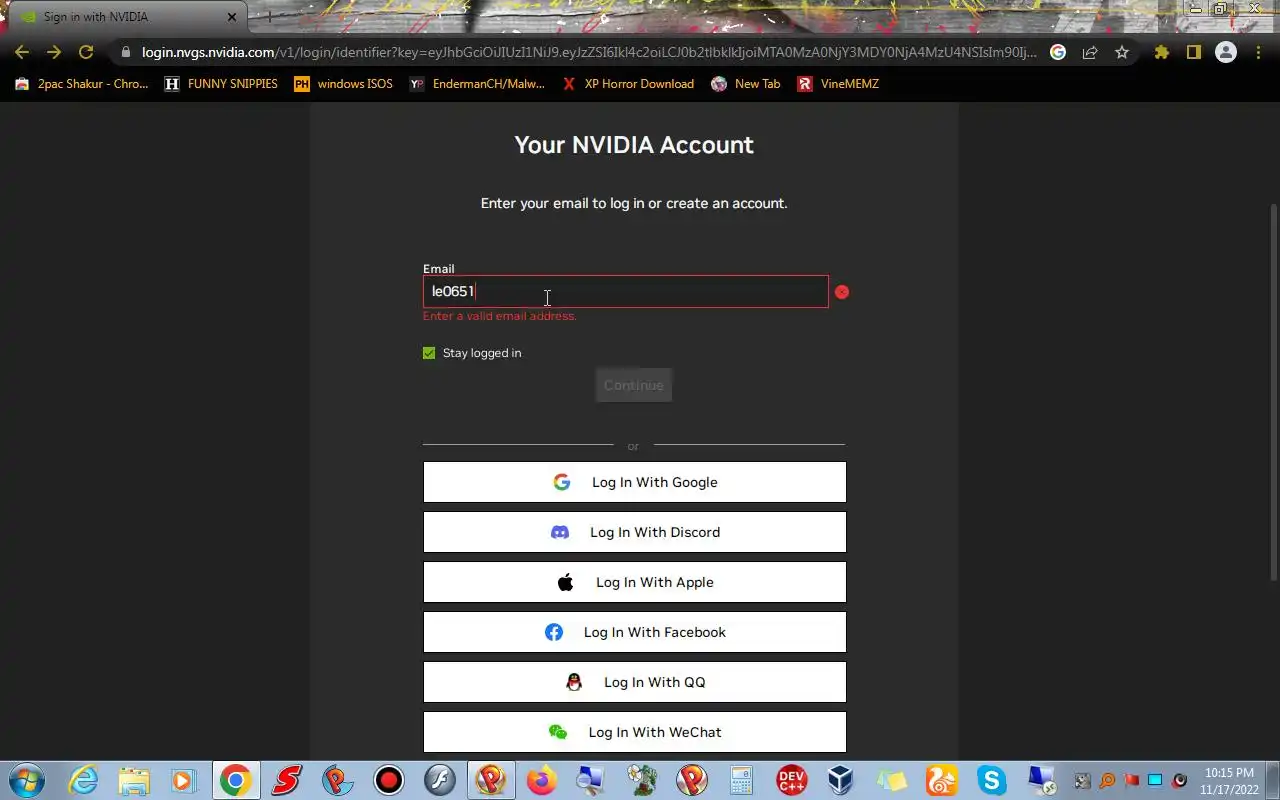Open a new browser tab
The height and width of the screenshot is (800, 1280).
268,17
